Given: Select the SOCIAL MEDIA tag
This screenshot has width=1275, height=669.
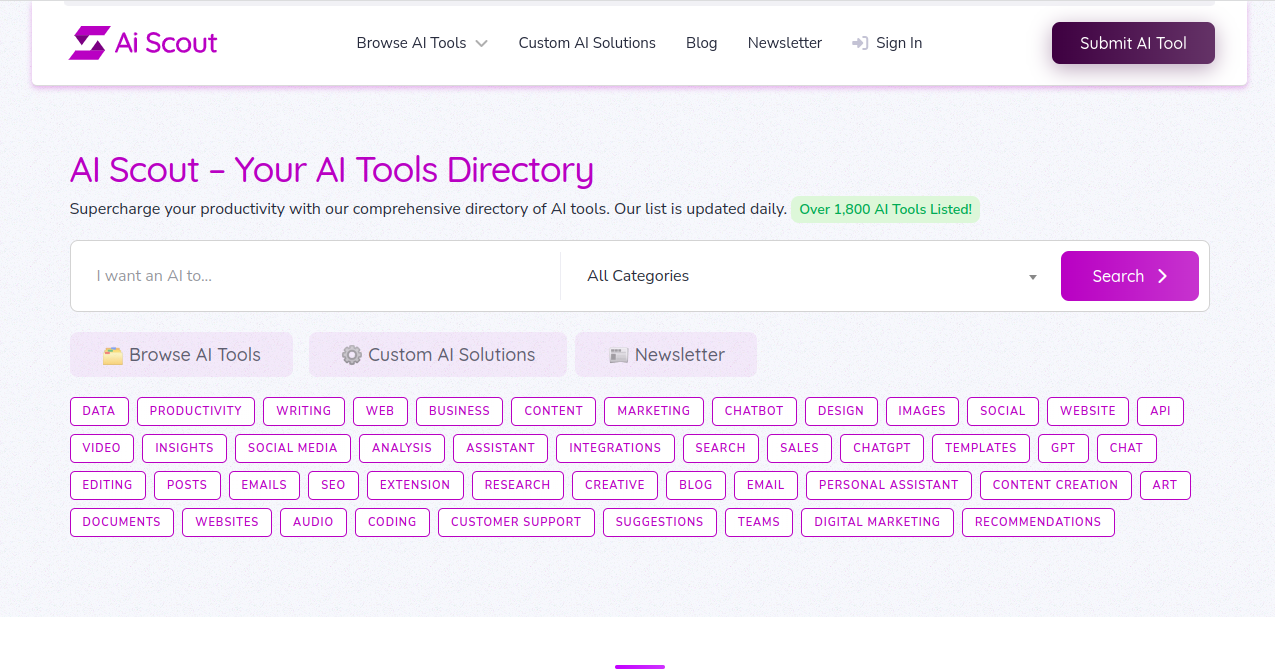Looking at the screenshot, I should point(293,448).
